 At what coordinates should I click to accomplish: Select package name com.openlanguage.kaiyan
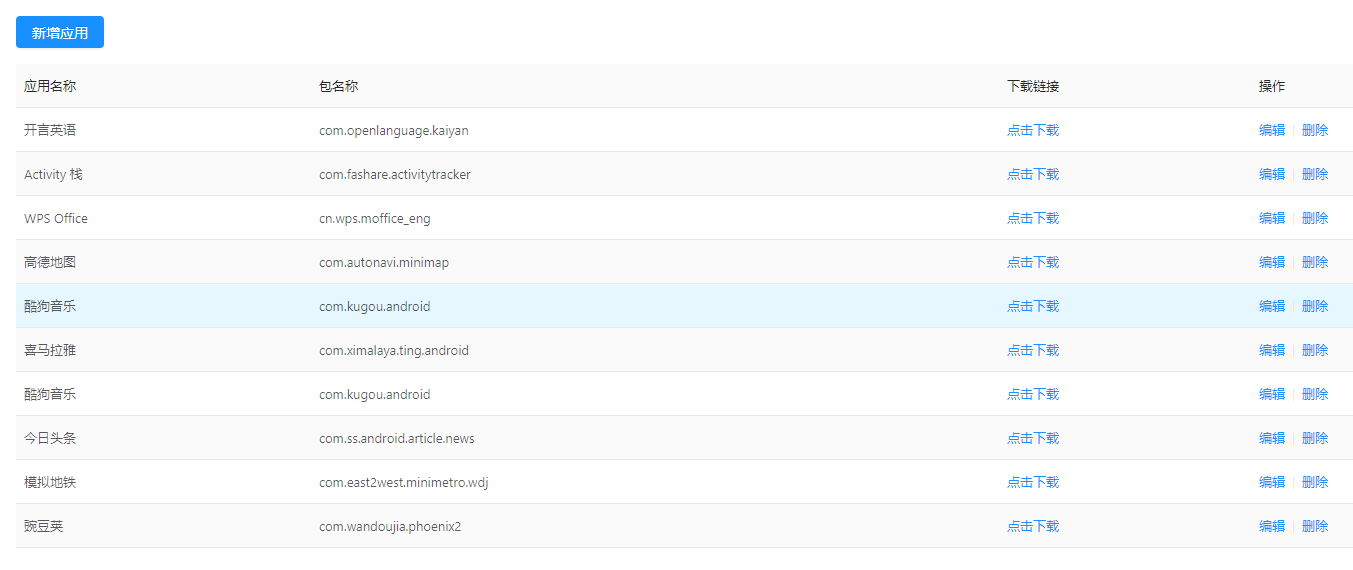pos(394,130)
